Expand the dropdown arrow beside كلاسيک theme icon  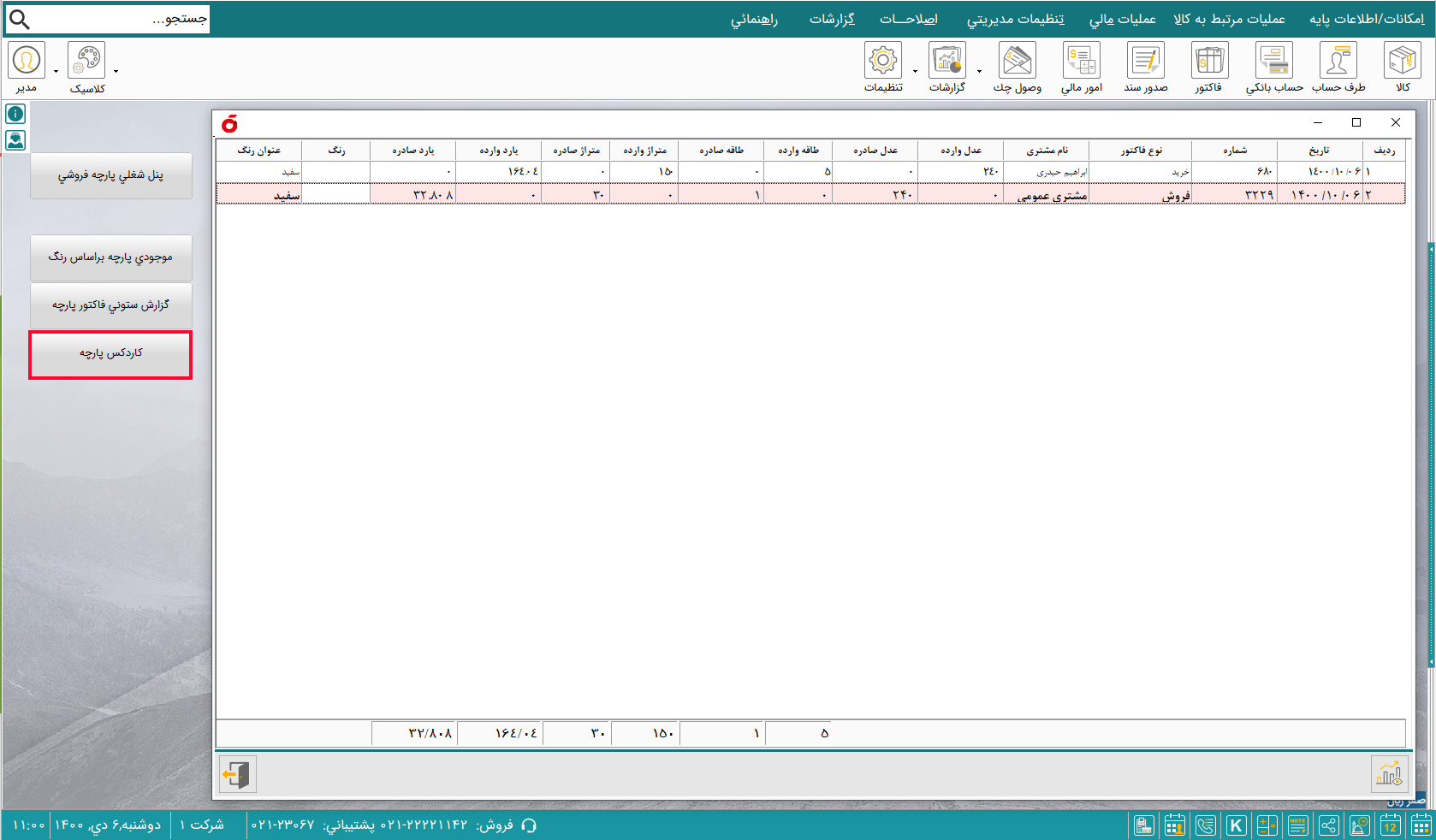tap(116, 72)
